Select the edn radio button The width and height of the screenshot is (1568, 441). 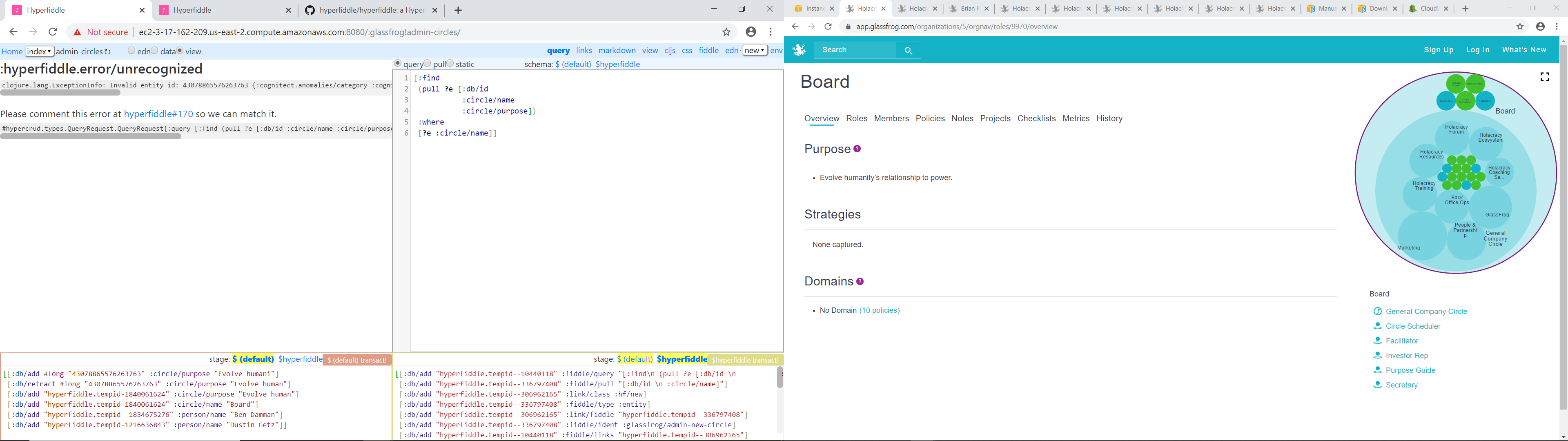pos(131,51)
